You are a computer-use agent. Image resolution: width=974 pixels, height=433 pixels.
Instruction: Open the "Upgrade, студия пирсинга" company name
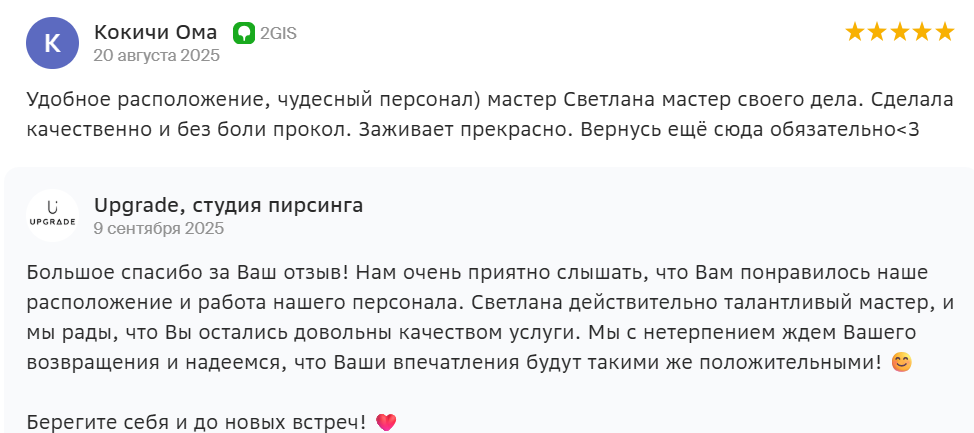click(228, 206)
